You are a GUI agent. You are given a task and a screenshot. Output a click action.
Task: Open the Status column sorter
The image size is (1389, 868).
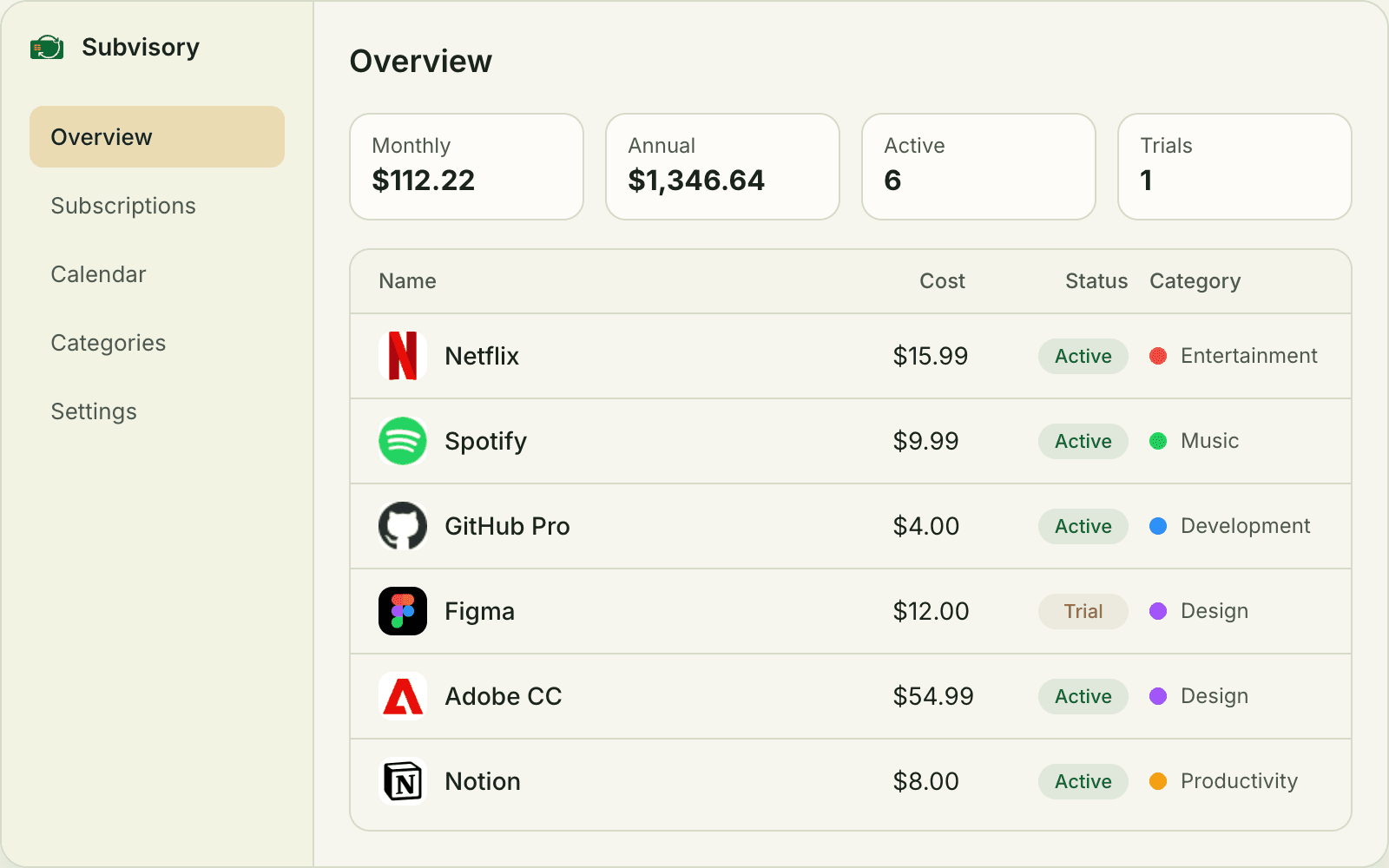click(1096, 280)
